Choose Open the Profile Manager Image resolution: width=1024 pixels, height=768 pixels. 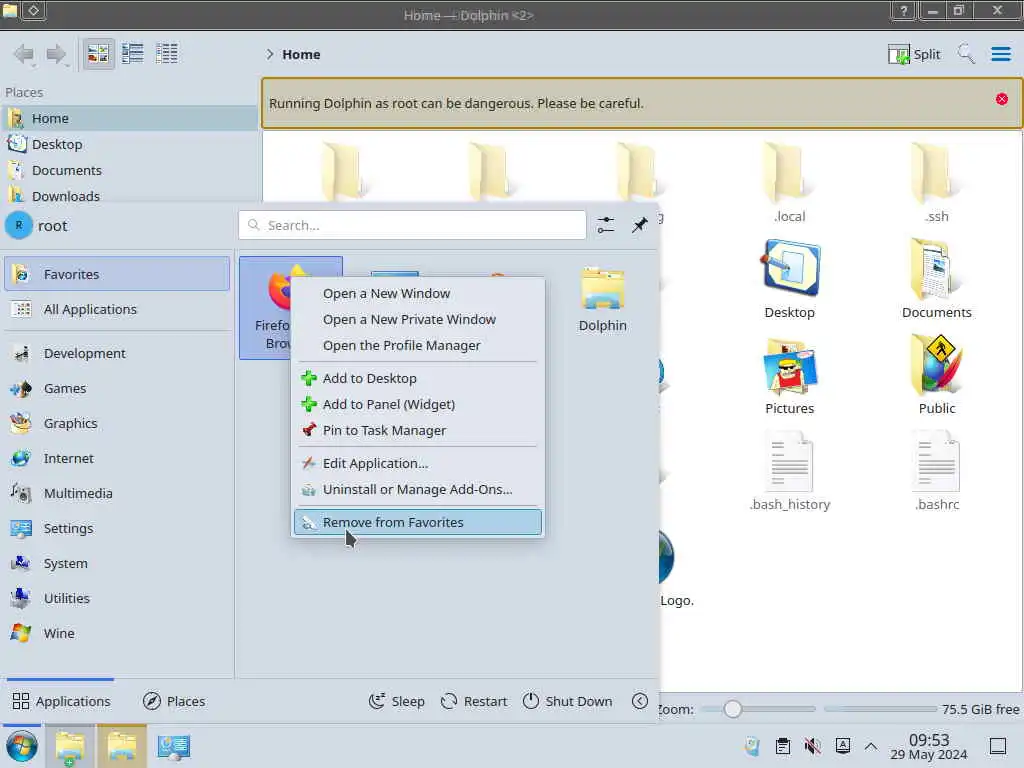point(418,346)
